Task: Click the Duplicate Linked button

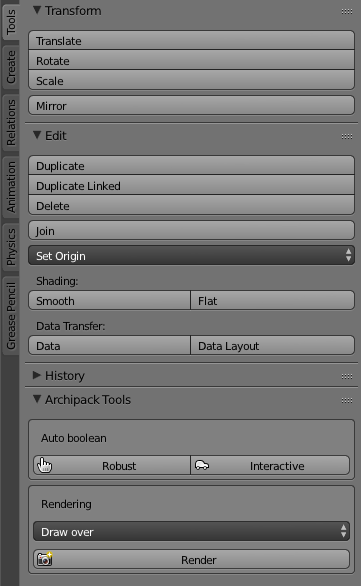Action: tap(191, 186)
